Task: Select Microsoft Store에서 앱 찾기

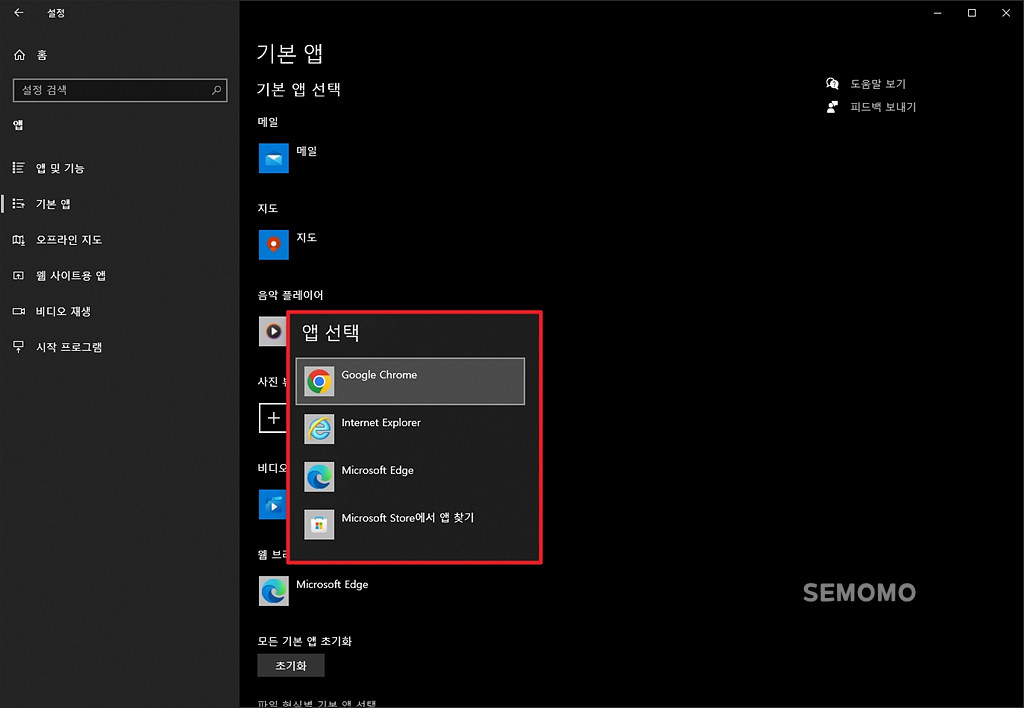Action: click(x=410, y=524)
